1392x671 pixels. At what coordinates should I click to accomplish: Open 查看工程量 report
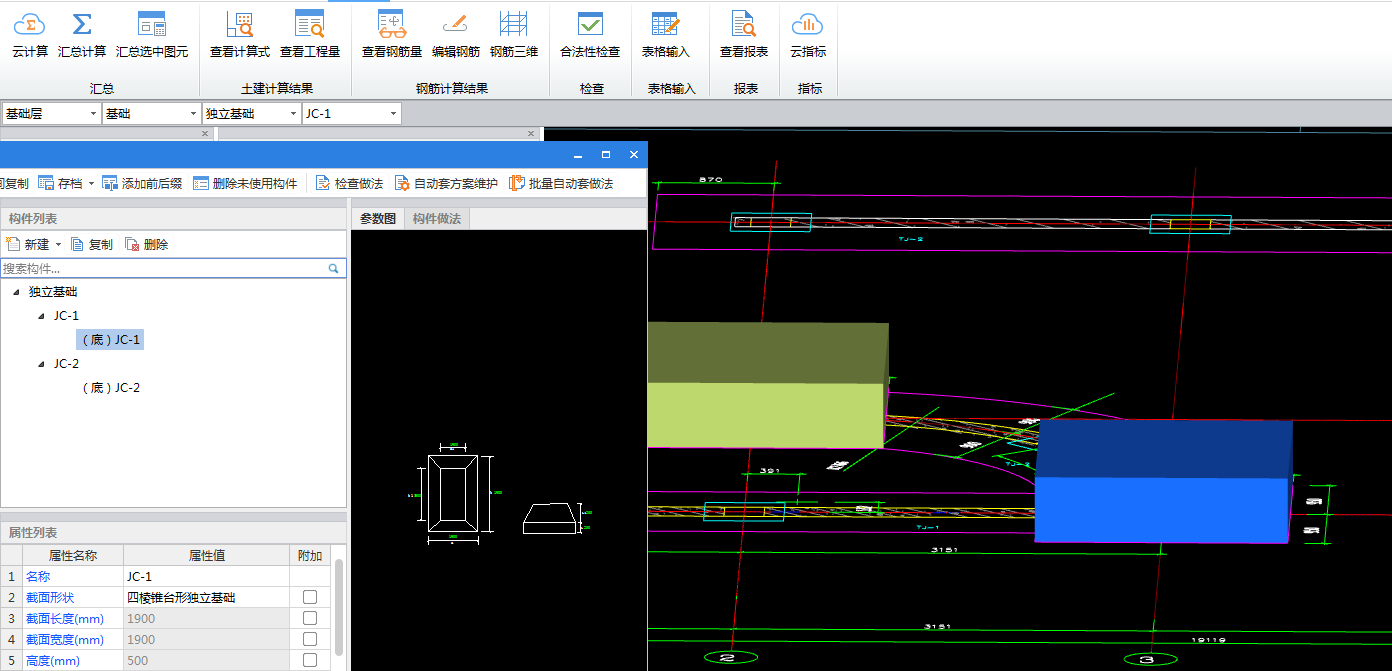310,36
